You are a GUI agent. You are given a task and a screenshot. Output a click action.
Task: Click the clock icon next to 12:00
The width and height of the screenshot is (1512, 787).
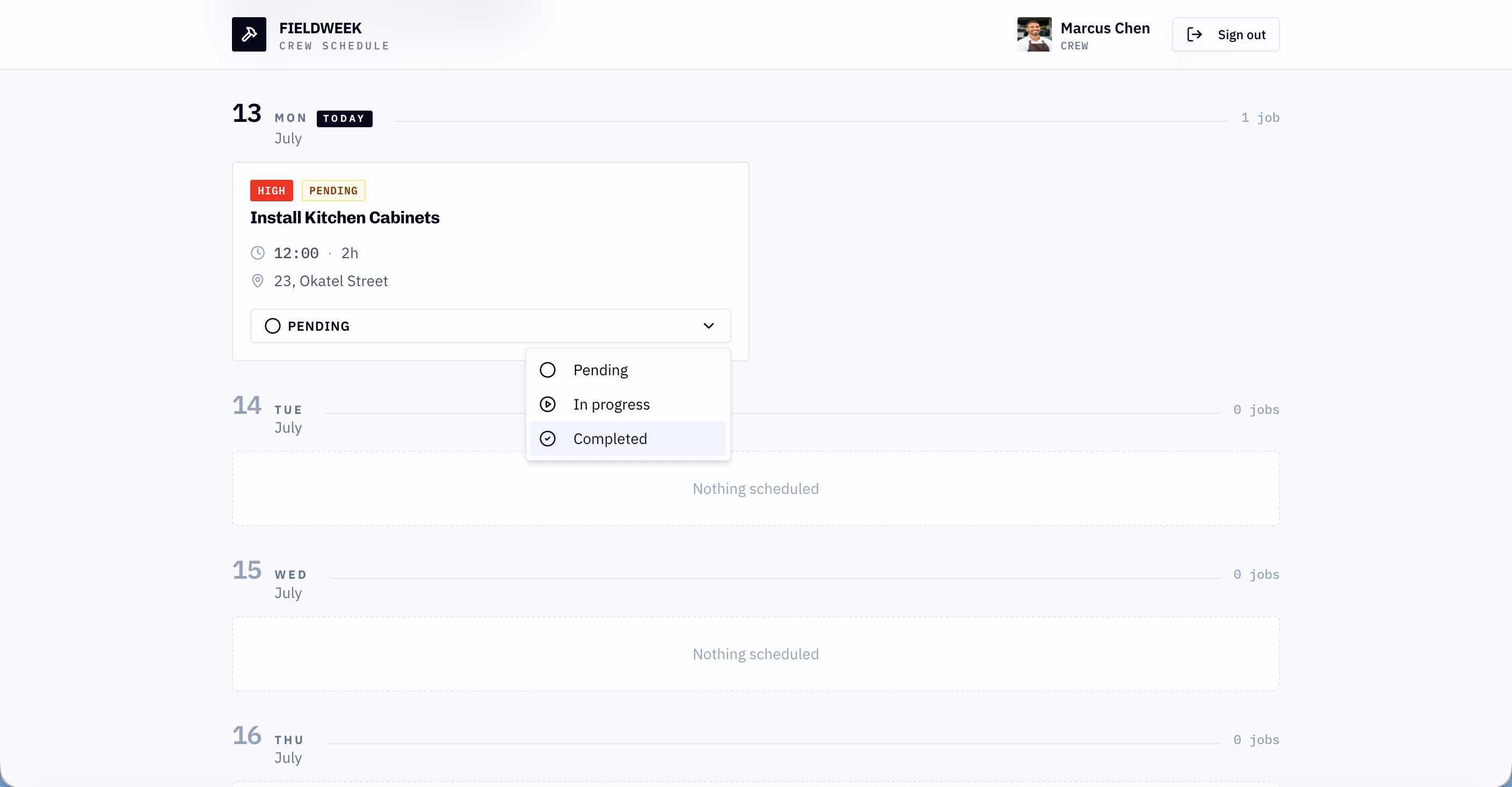258,253
